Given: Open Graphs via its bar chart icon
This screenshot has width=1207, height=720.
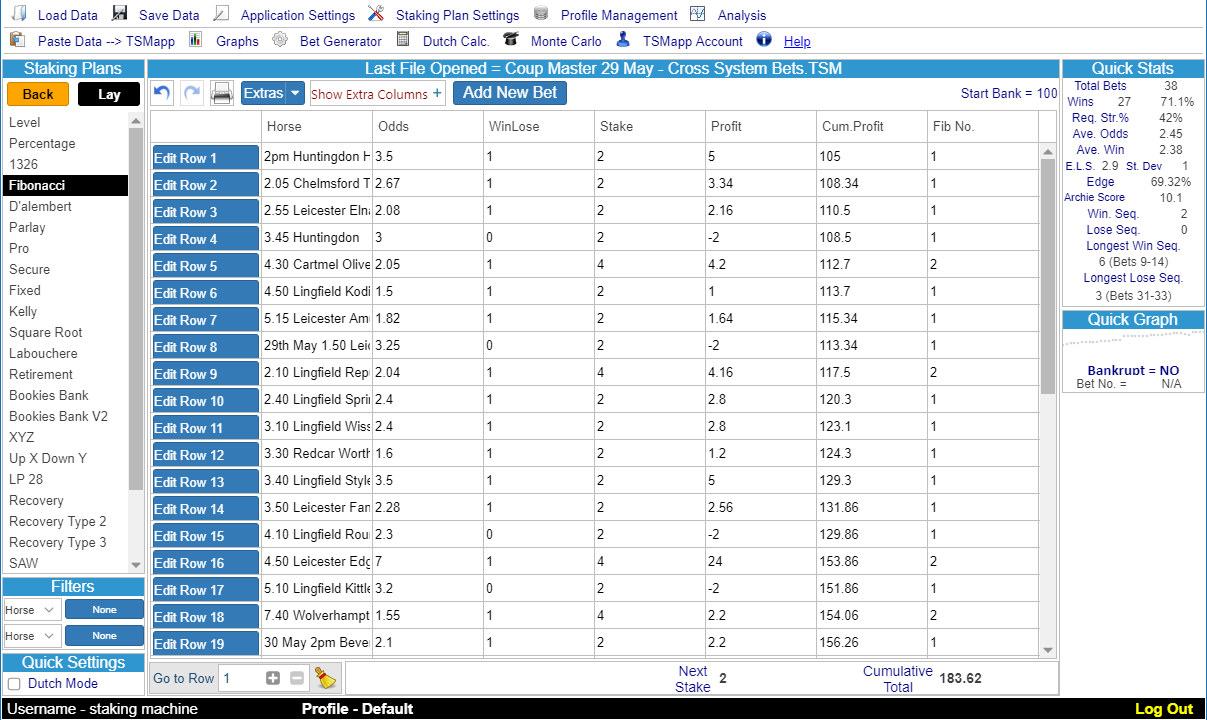Looking at the screenshot, I should coord(196,40).
